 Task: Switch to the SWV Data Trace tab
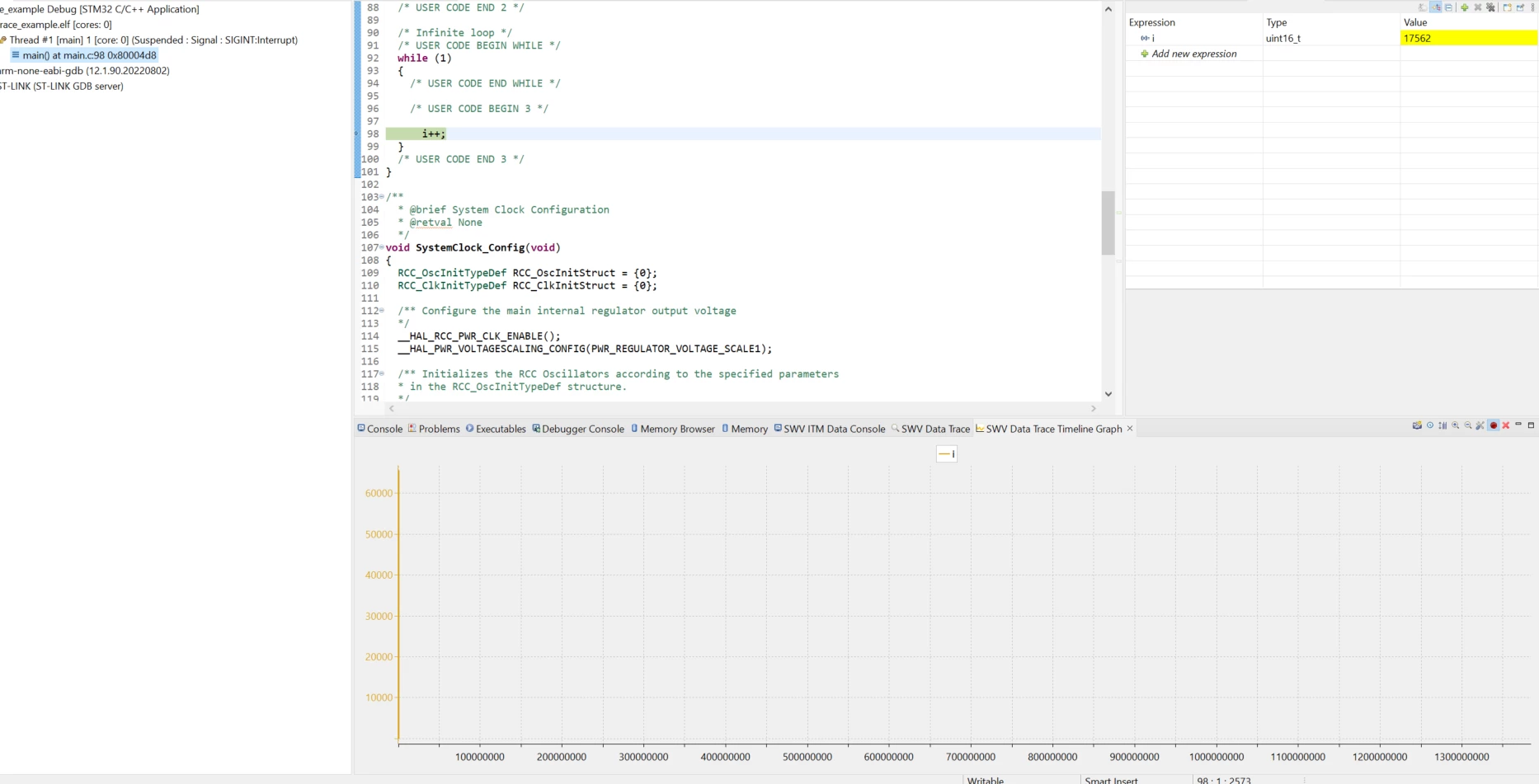click(x=930, y=429)
